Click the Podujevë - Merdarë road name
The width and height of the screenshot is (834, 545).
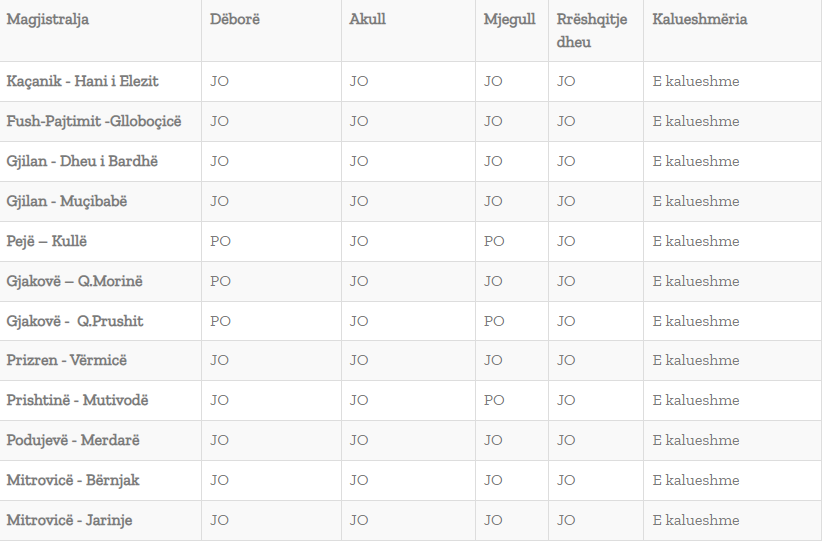[73, 440]
